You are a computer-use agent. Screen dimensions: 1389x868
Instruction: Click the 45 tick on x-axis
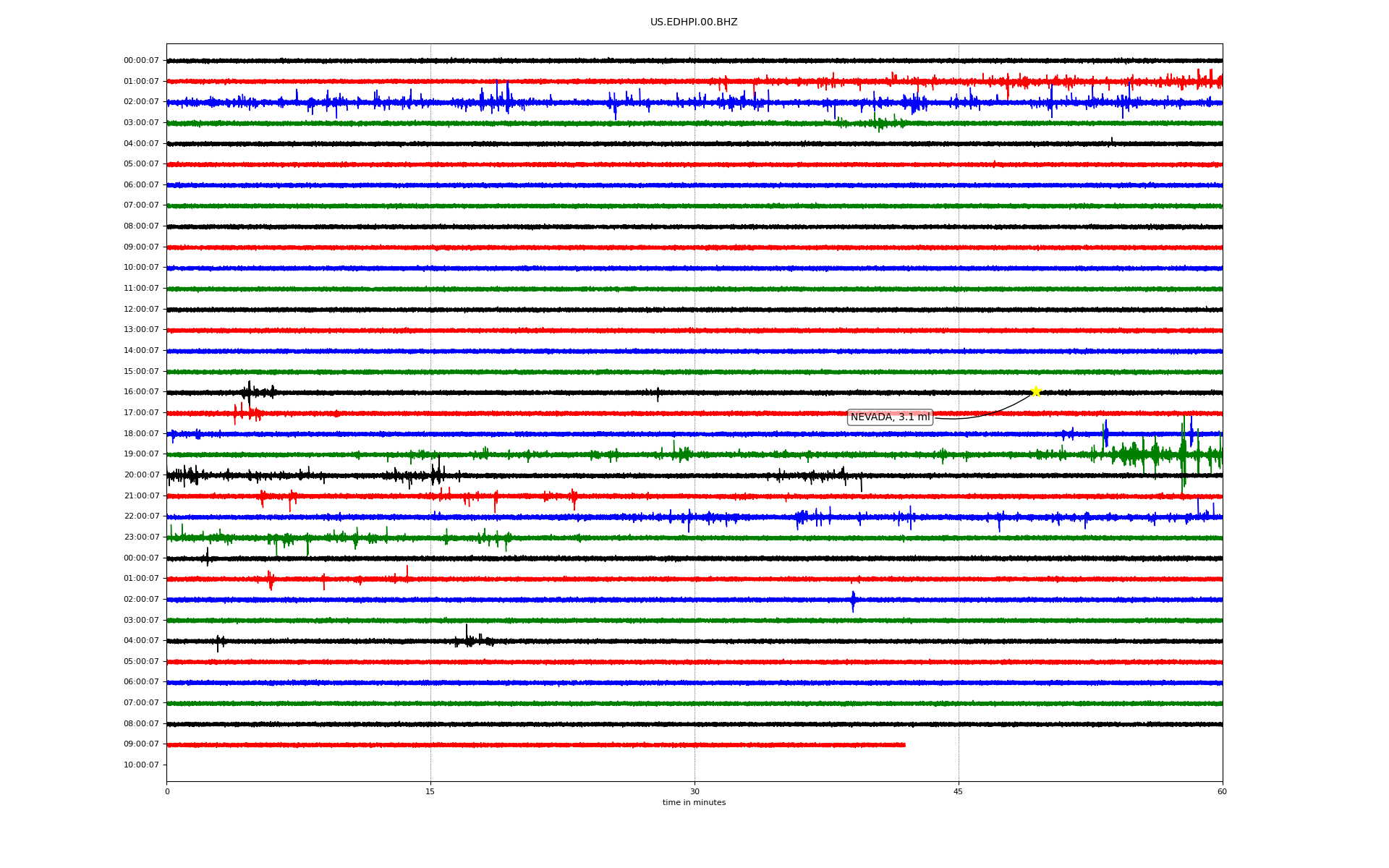(x=958, y=792)
